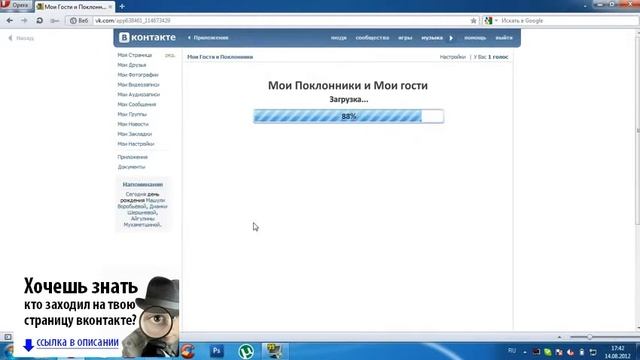Click the RU language indicator
Viewport: 640px width, 360px height.
512,351
